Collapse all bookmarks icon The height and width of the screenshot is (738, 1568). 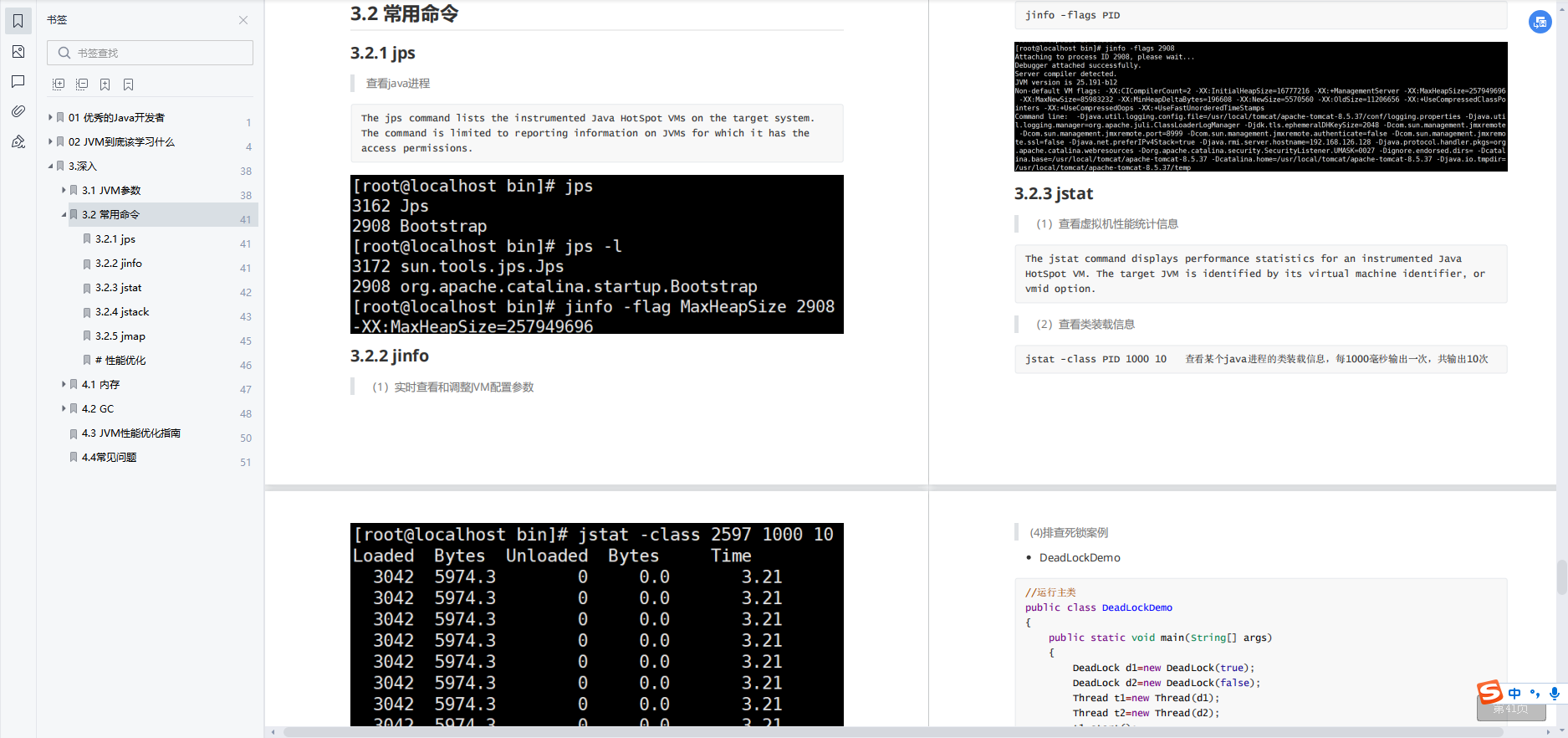82,85
